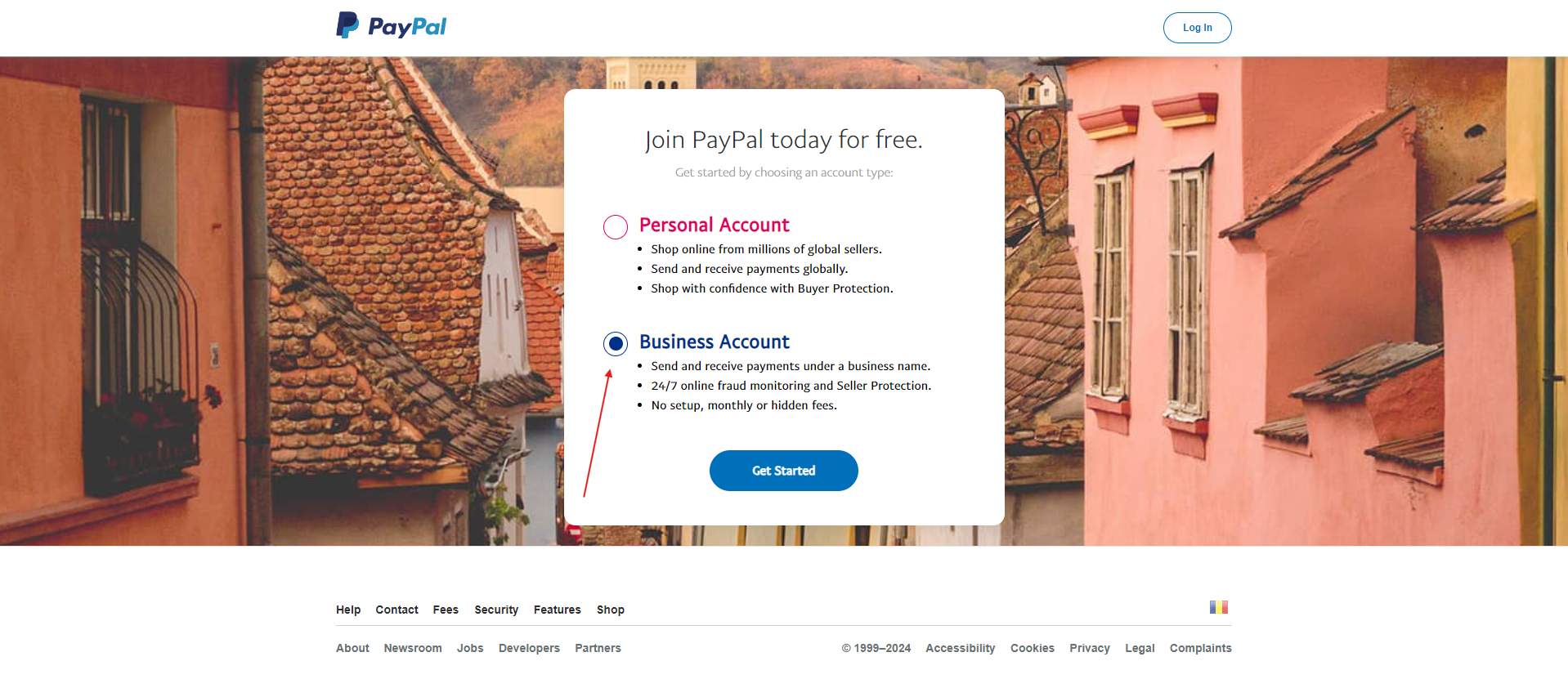Screen dimensions: 1568x688
Task: Go to the Contact page
Action: [396, 610]
